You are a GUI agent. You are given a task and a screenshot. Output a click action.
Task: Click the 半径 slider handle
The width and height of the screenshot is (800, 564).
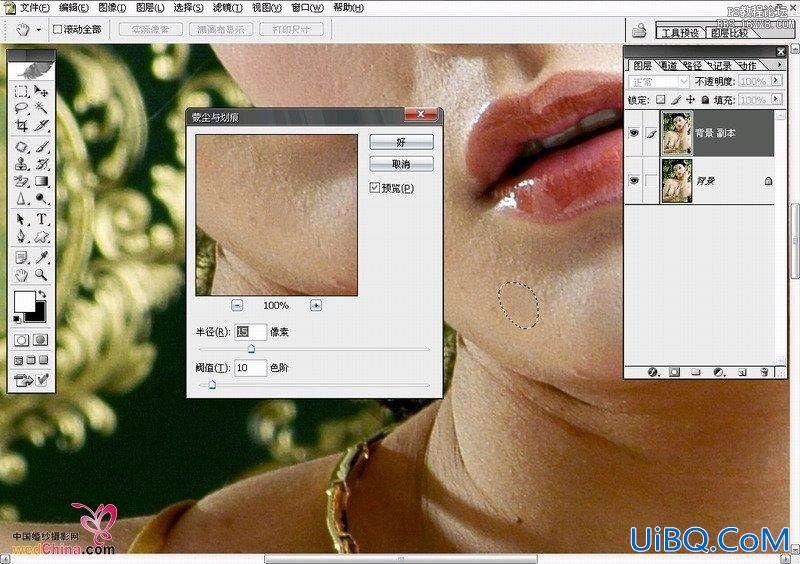(251, 349)
